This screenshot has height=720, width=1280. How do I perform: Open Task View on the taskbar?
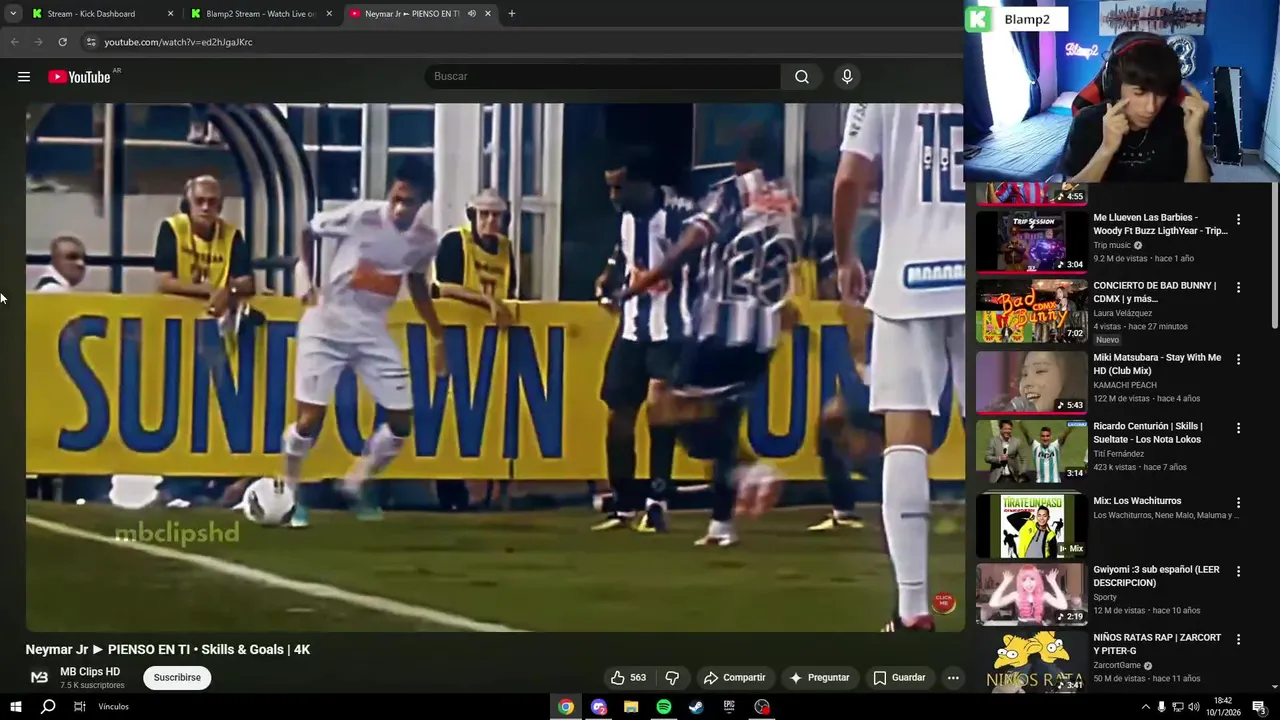coord(80,707)
